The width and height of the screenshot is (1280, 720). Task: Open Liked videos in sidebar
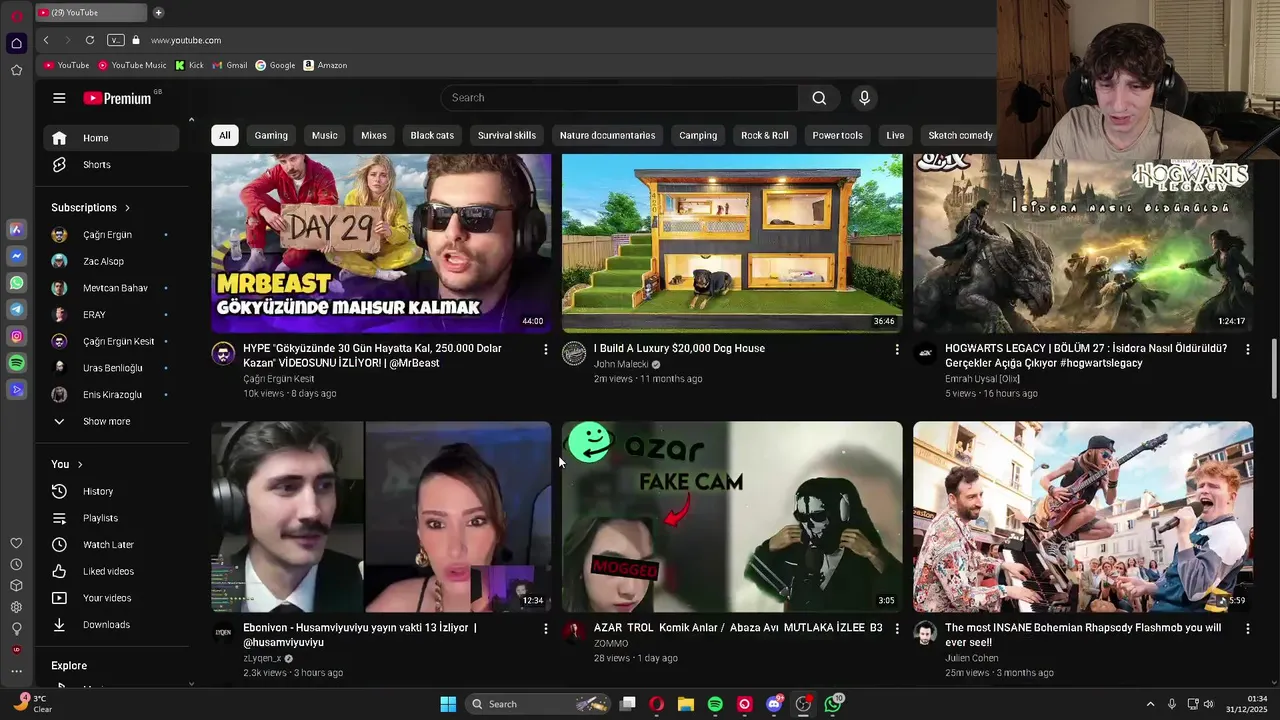click(x=112, y=571)
